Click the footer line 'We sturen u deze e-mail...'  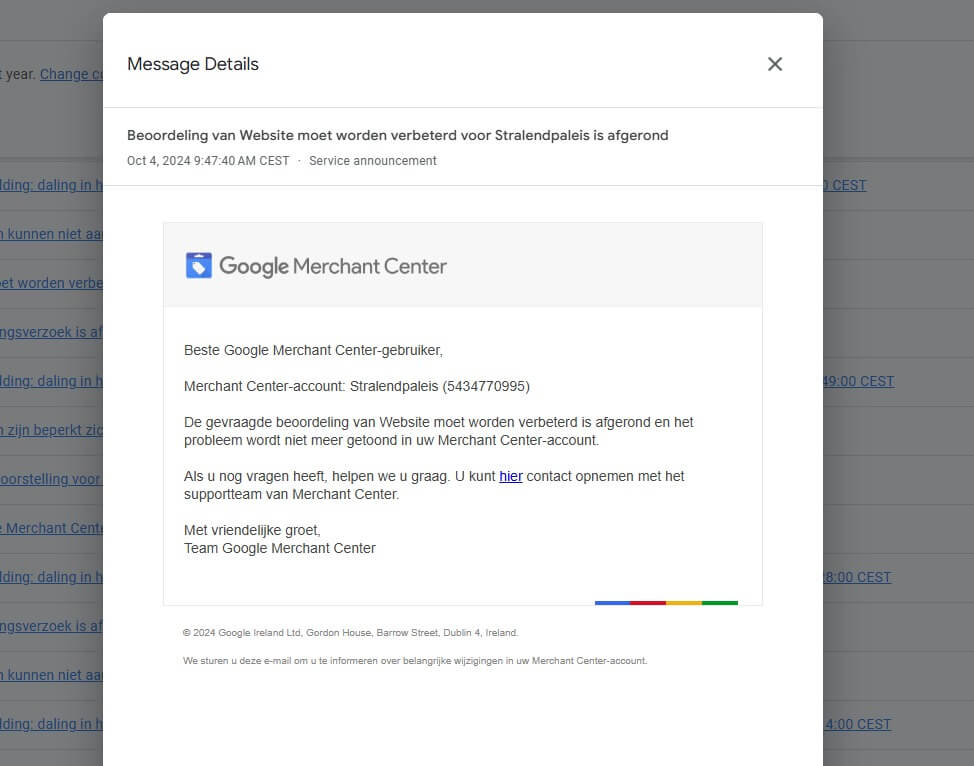pyautogui.click(x=415, y=660)
